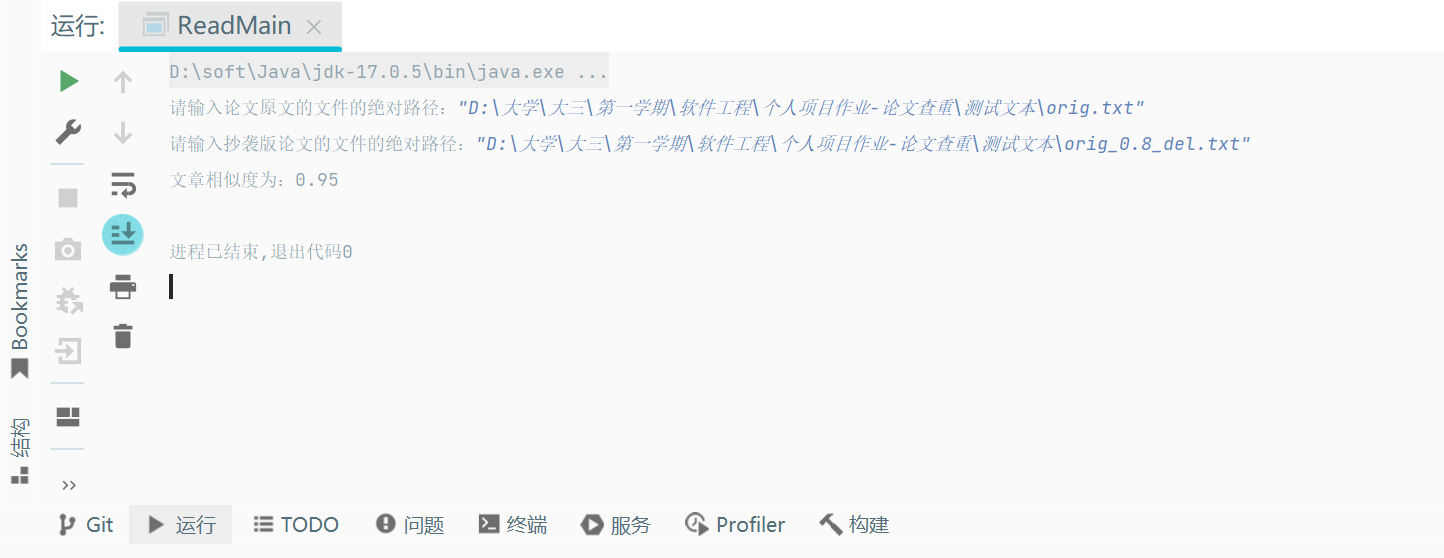Click the layout restore icon in left toolbar
Screen dimensions: 1444x558
pyautogui.click(x=68, y=416)
